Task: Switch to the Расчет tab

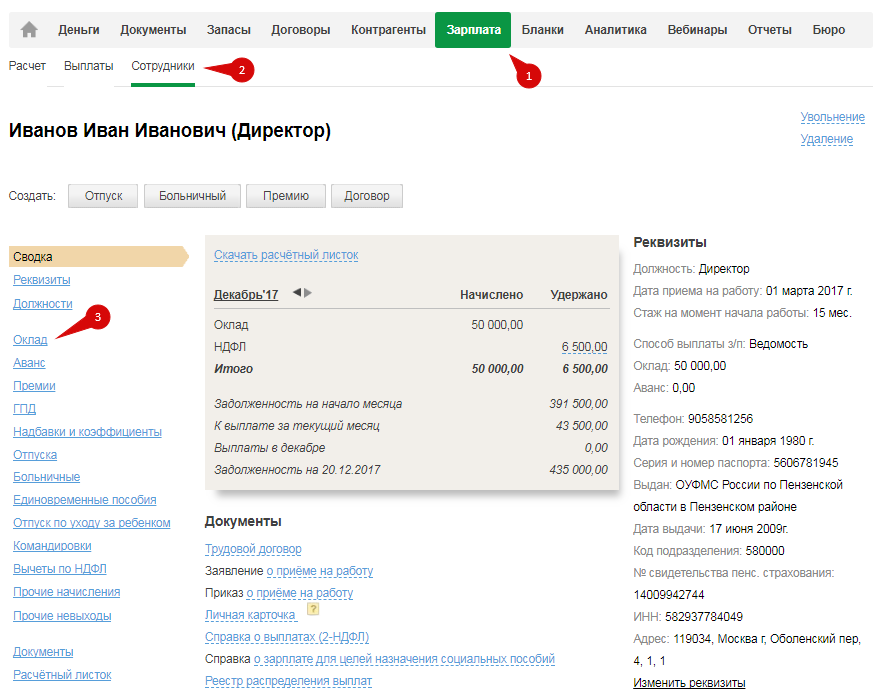Action: (x=27, y=66)
